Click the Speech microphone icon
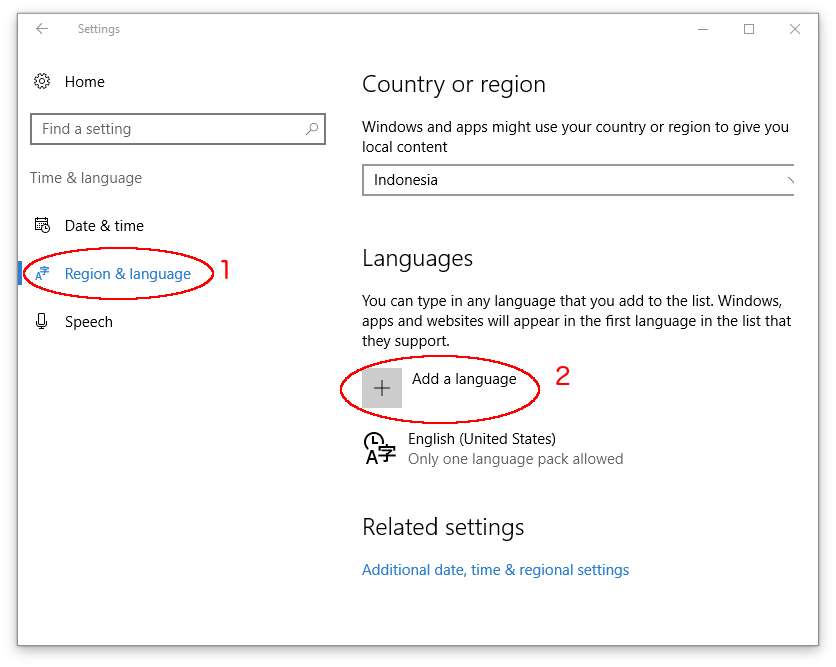The width and height of the screenshot is (836, 667). coord(42,322)
